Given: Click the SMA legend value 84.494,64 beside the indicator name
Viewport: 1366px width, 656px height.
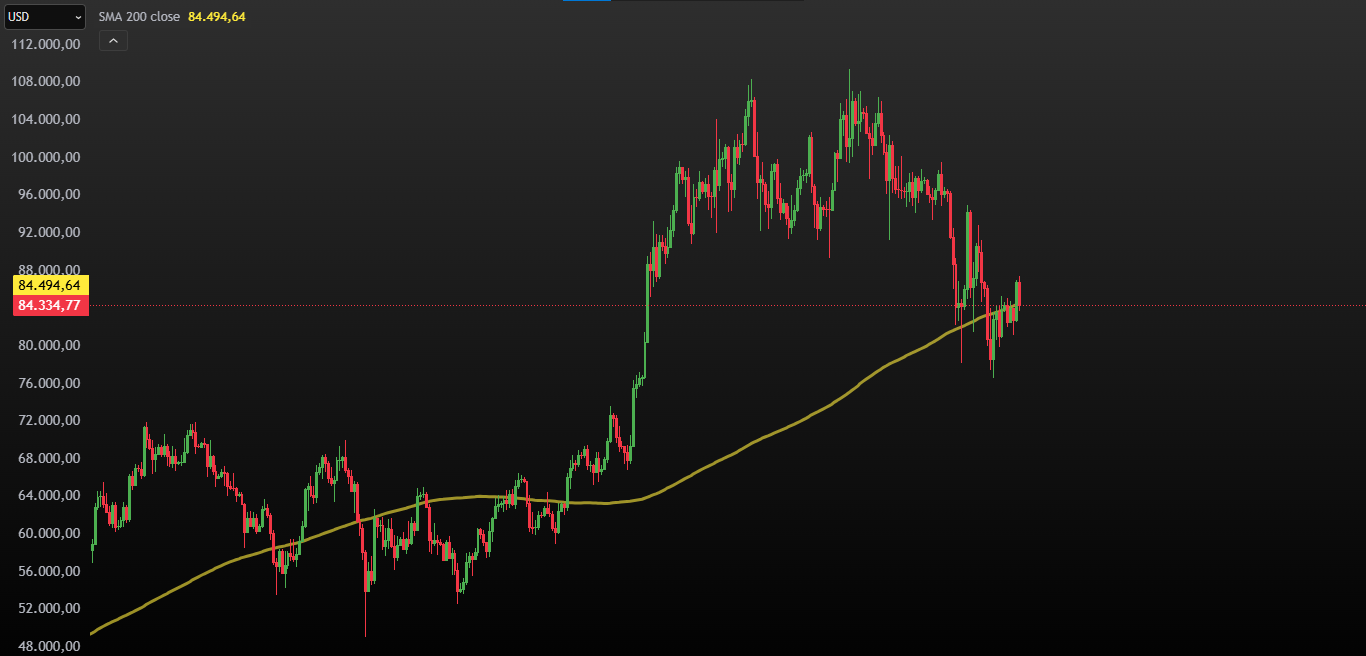Looking at the screenshot, I should click(217, 17).
